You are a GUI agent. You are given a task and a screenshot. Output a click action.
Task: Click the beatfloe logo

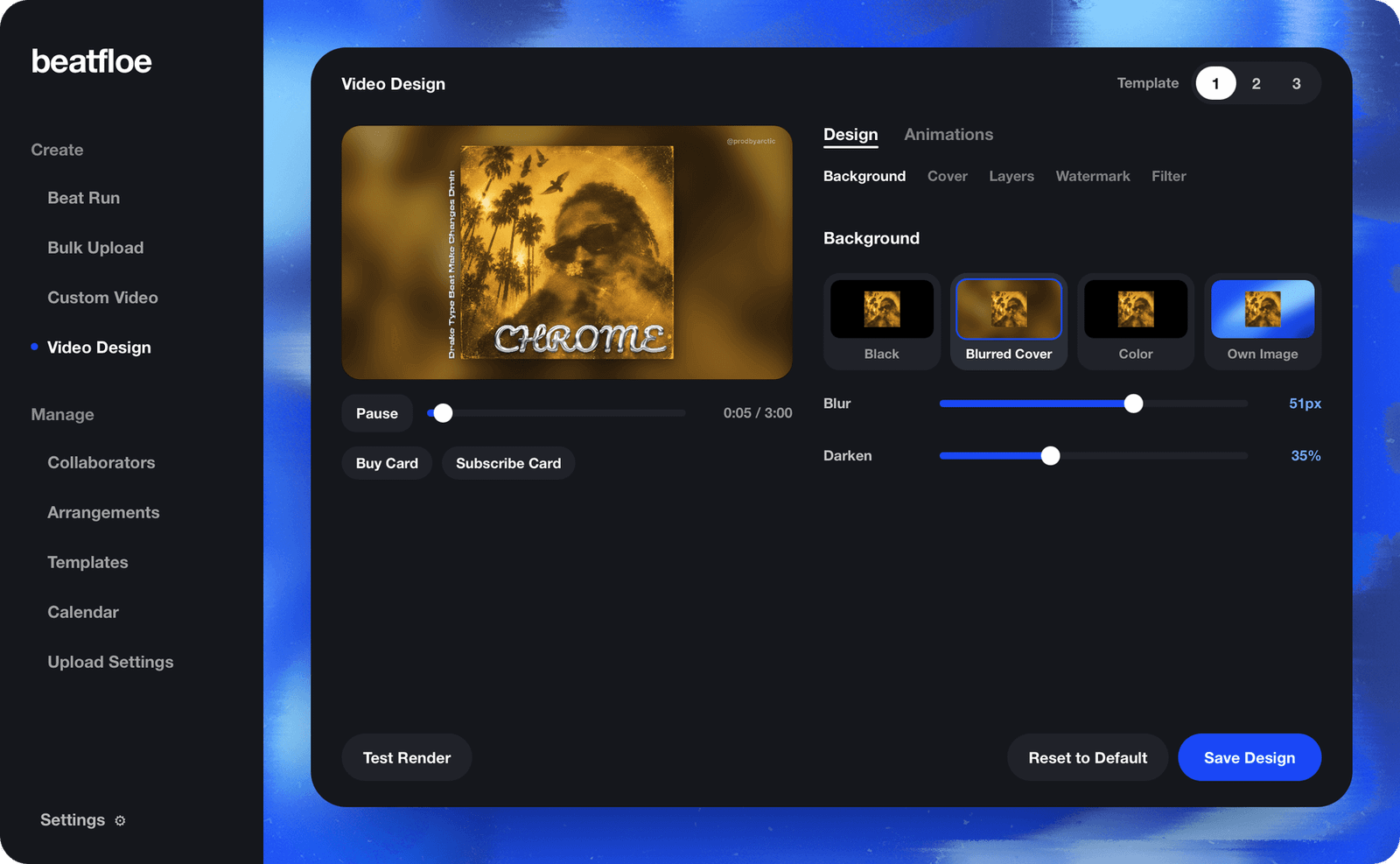91,61
